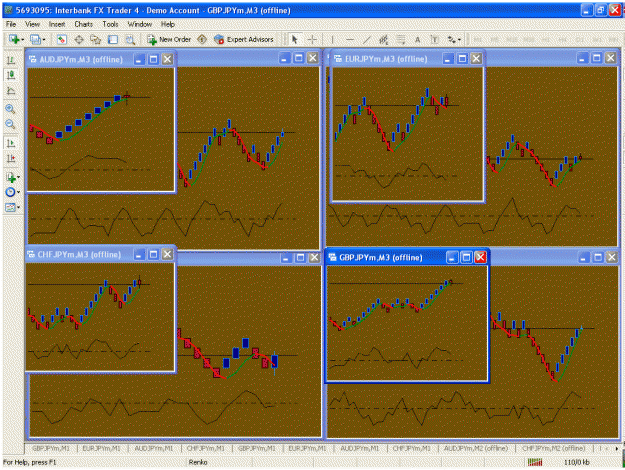This screenshot has height=470, width=625.
Task: Open the Window menu
Action: [140, 24]
